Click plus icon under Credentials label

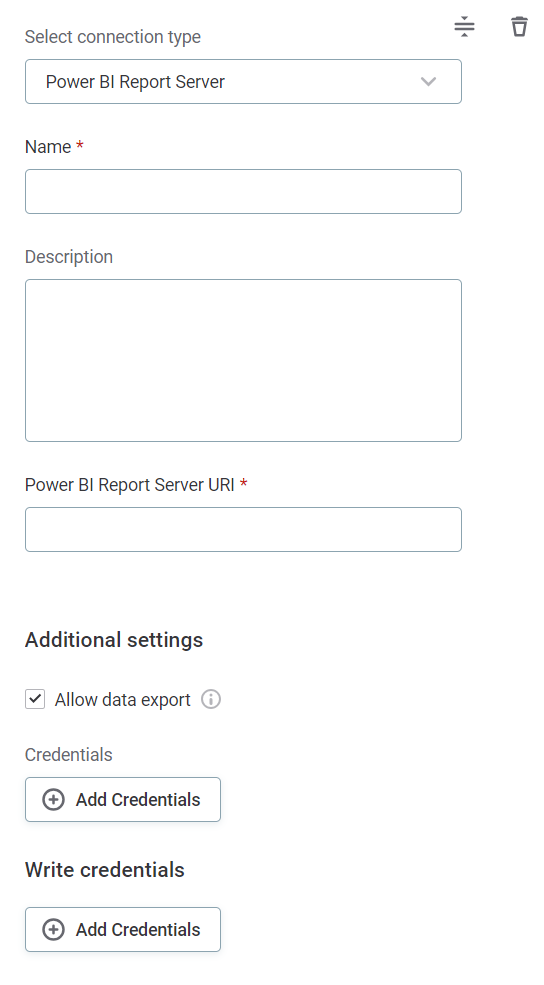(53, 800)
